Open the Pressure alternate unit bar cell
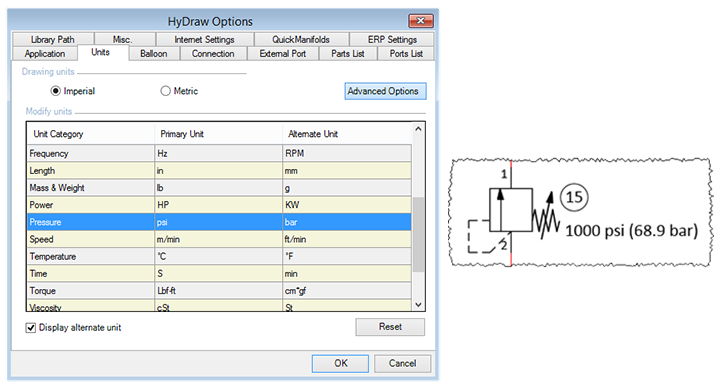Image resolution: width=720 pixels, height=391 pixels. [x=347, y=222]
